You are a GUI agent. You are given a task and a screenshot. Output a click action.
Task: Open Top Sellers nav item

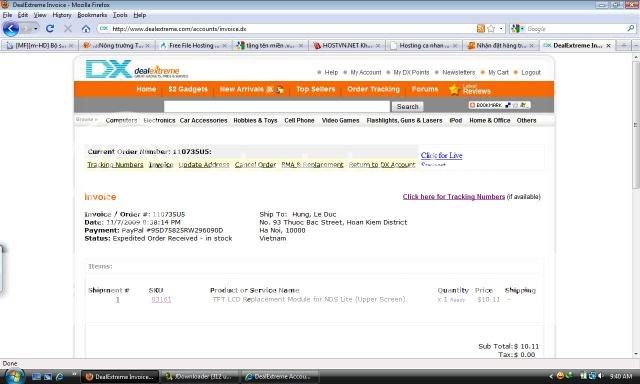(x=316, y=89)
